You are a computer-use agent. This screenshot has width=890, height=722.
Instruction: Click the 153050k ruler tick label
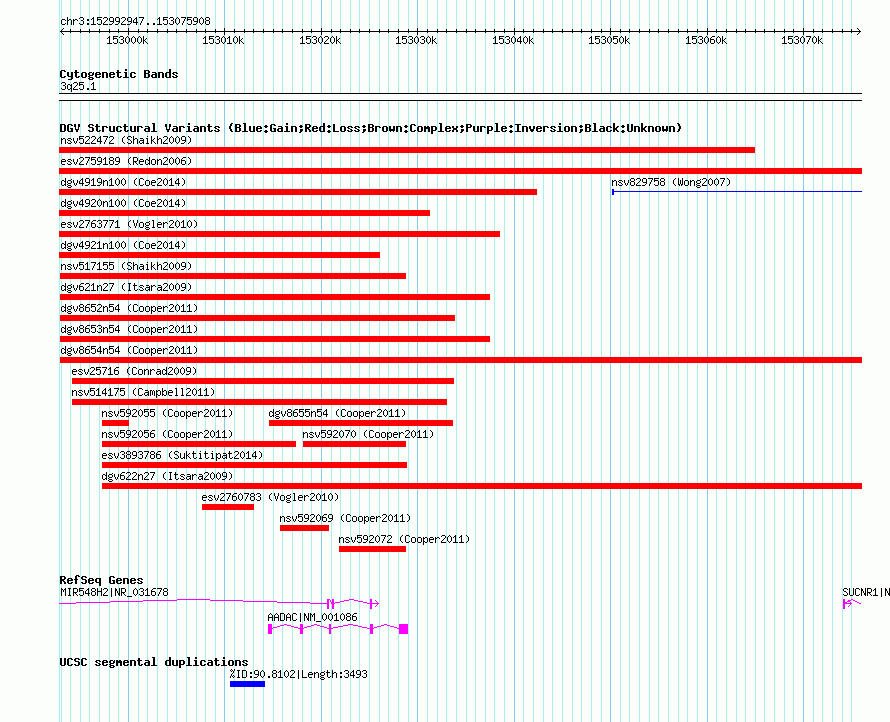click(x=609, y=40)
